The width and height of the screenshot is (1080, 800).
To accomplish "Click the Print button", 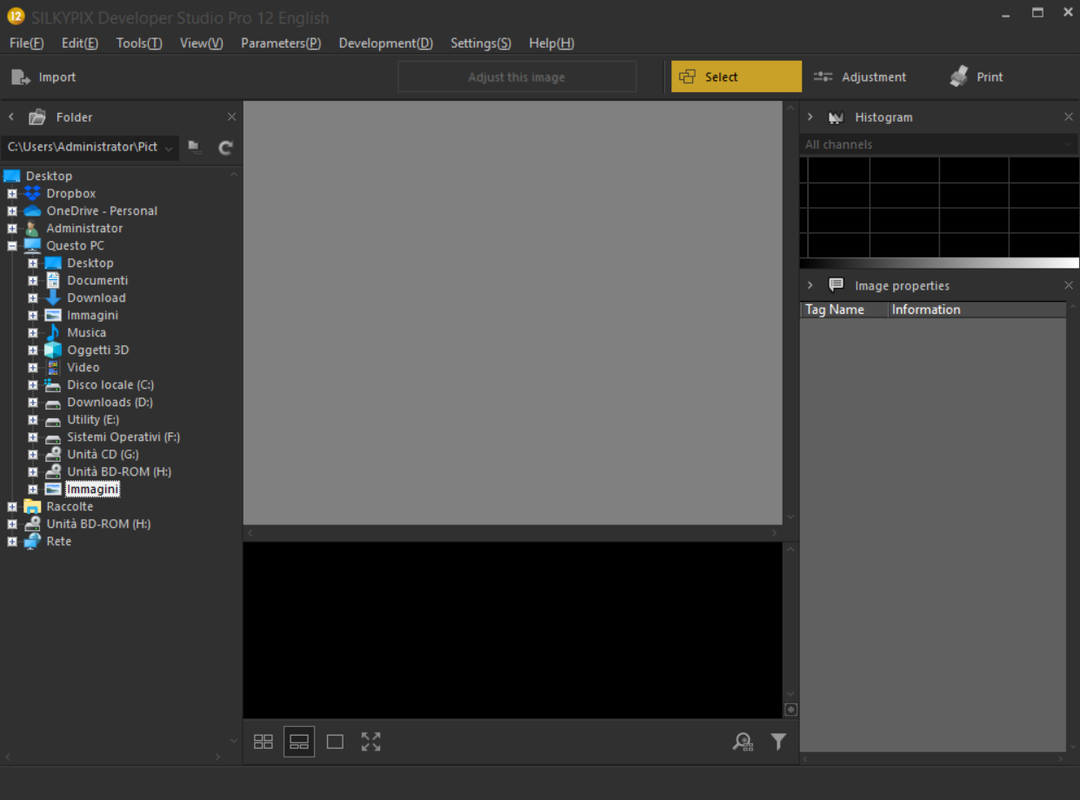I will click(976, 76).
